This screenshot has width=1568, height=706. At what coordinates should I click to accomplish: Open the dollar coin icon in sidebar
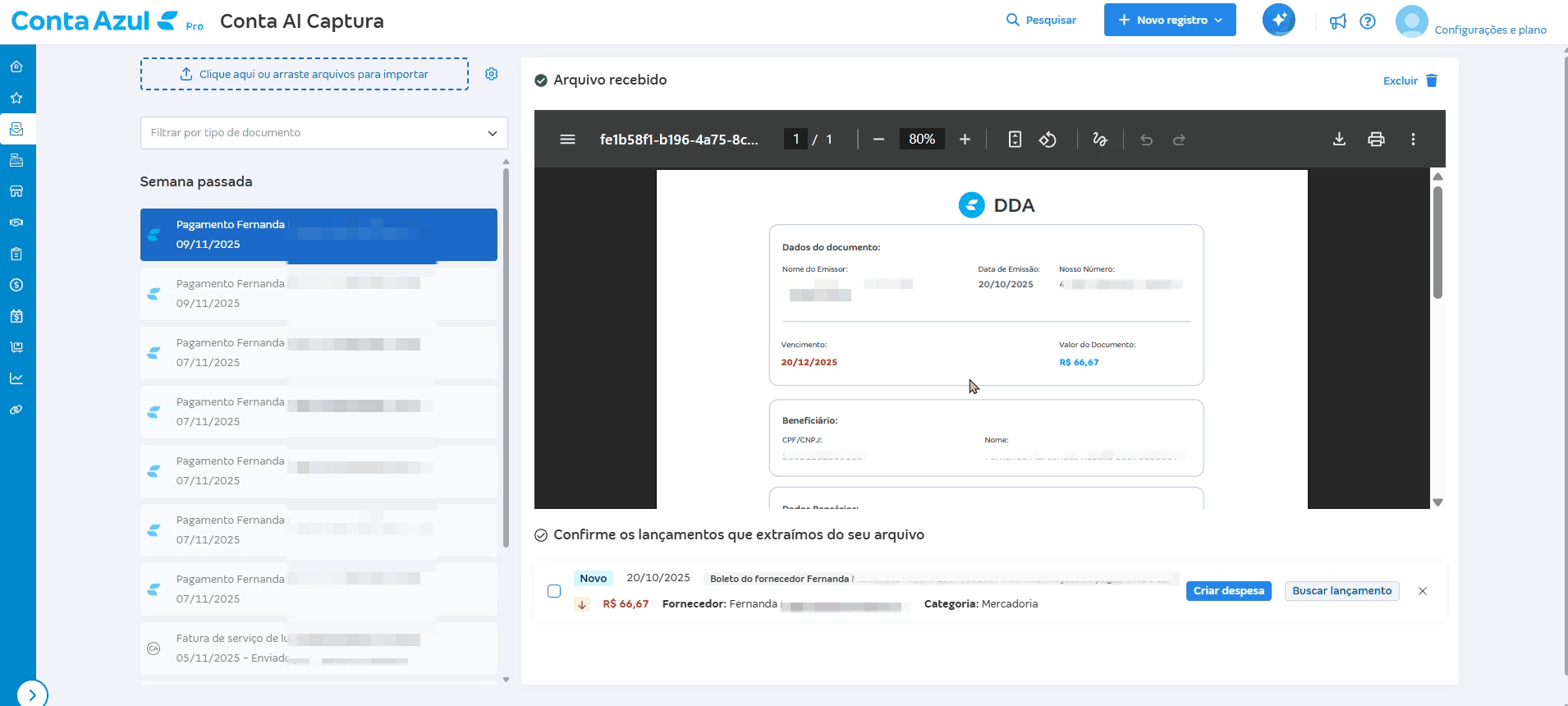click(16, 285)
